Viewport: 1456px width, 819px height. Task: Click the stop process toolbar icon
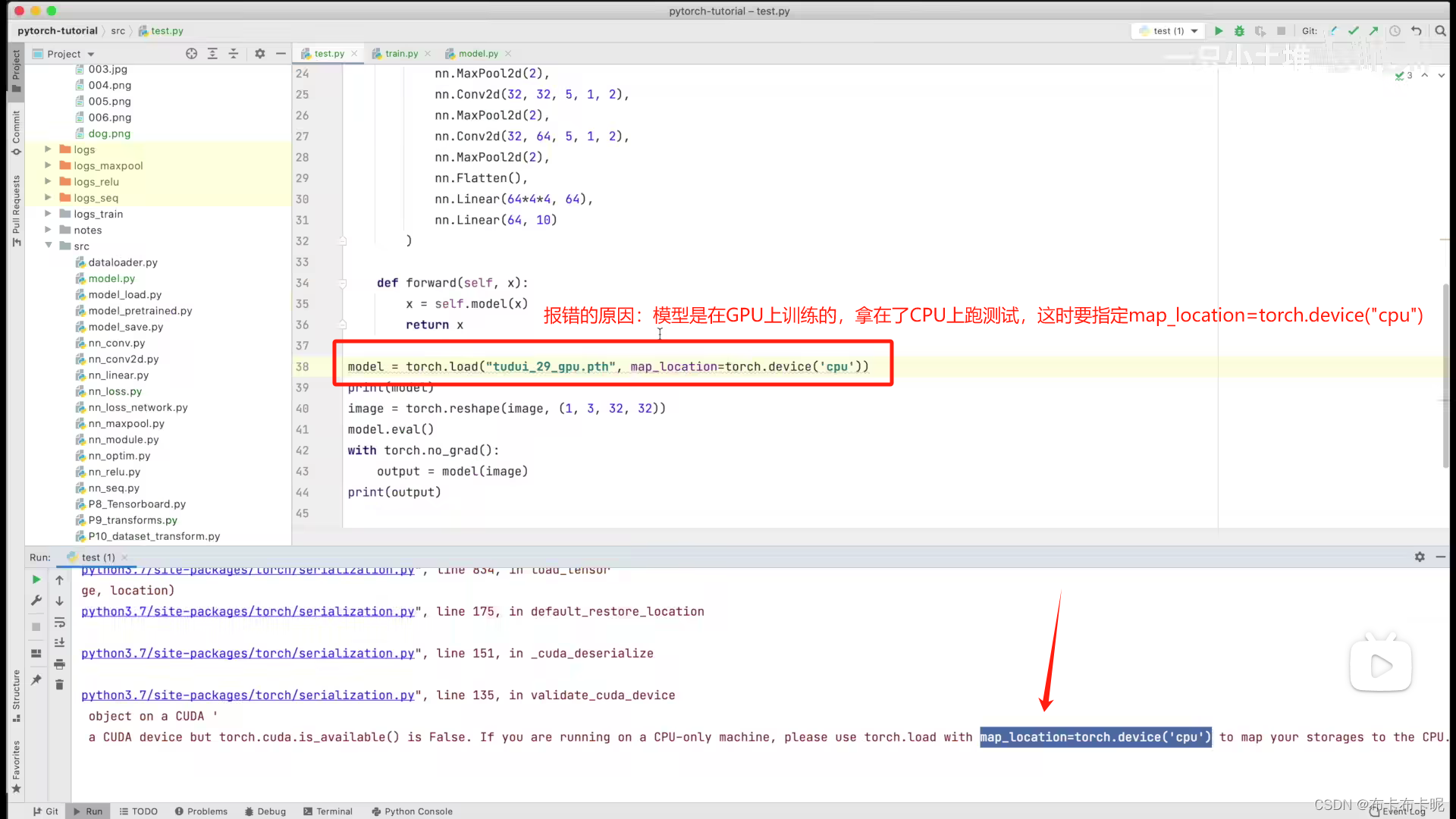1281,31
